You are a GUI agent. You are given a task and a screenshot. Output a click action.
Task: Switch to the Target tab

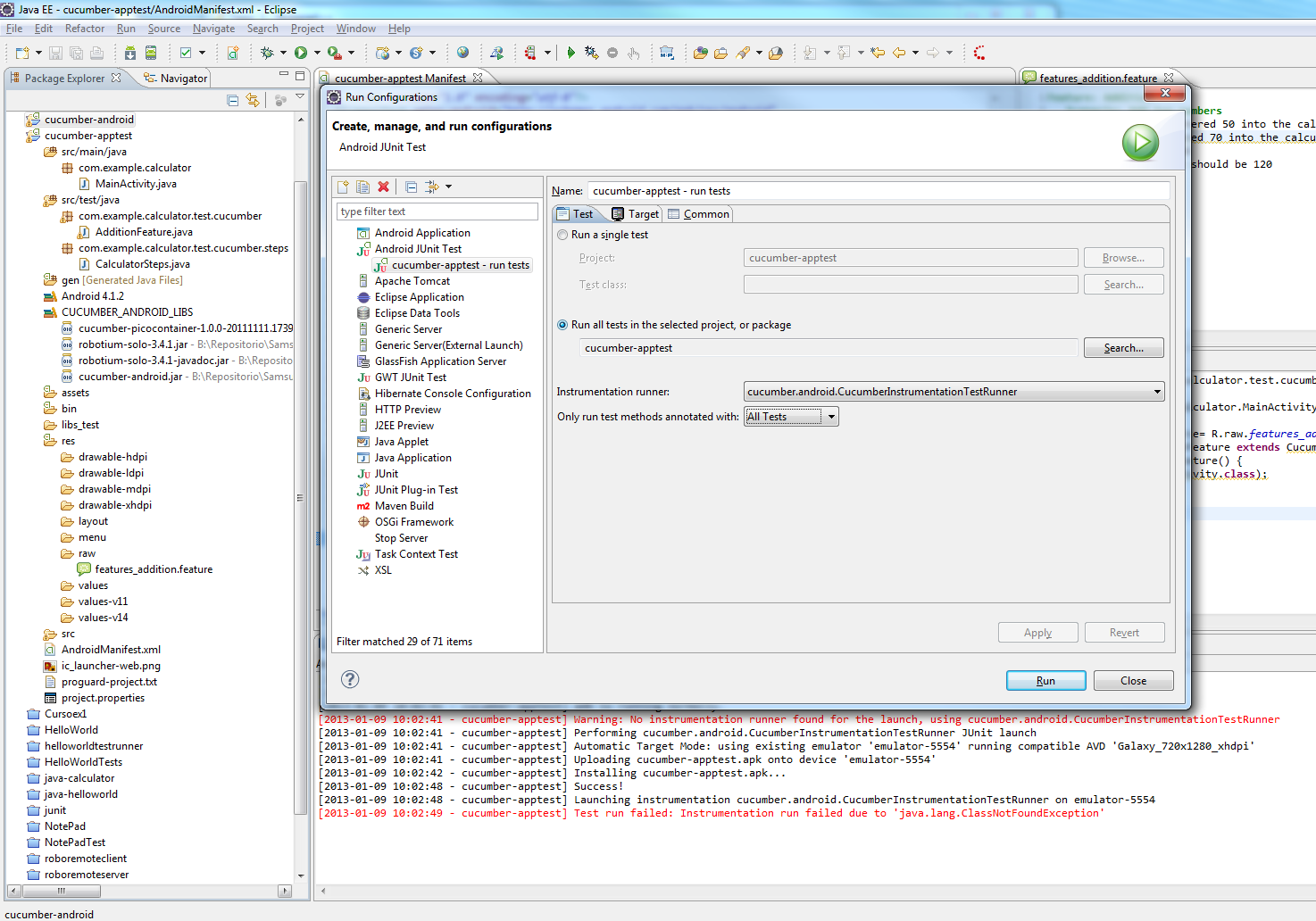636,214
